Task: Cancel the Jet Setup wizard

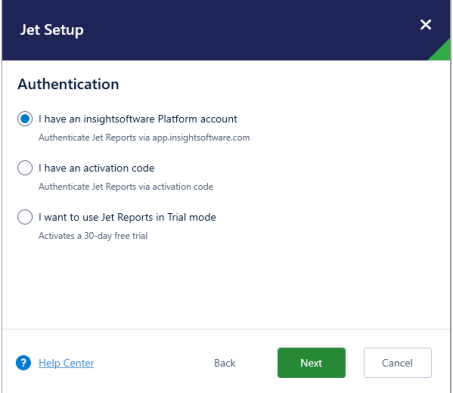Action: (x=398, y=363)
